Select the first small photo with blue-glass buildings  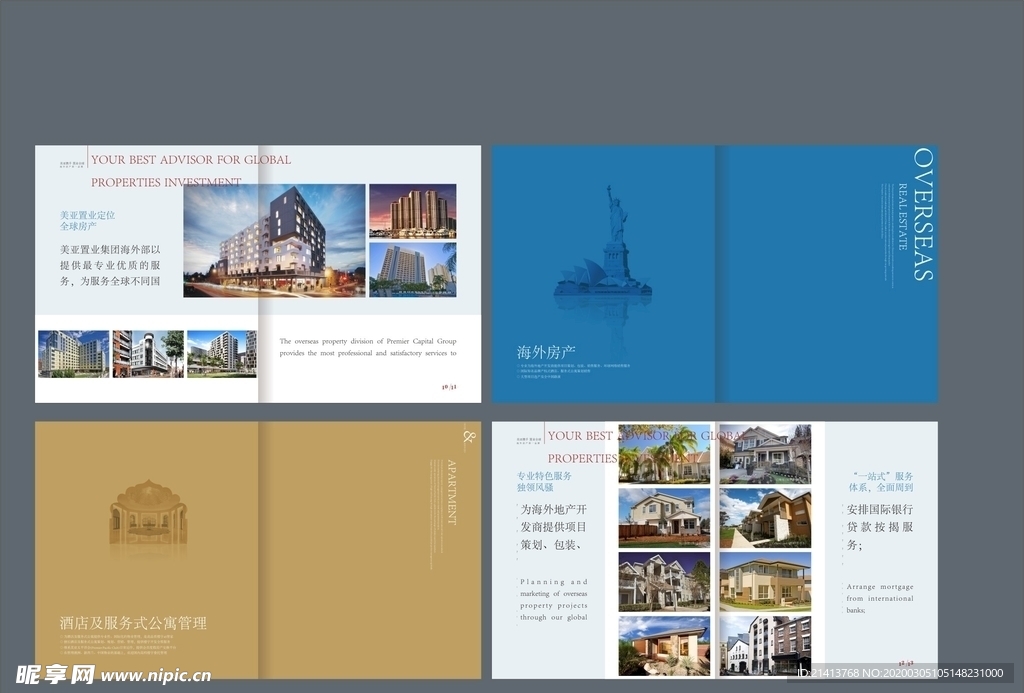pos(74,354)
